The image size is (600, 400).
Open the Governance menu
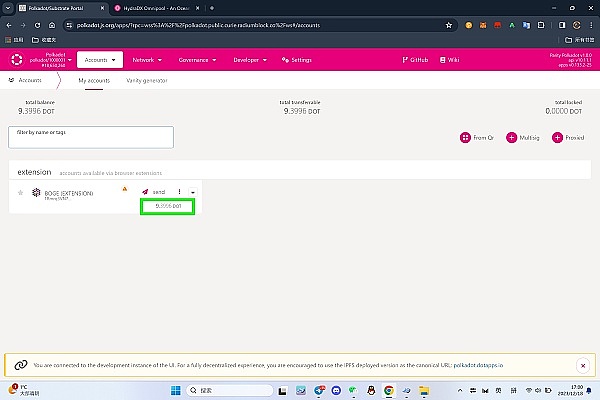click(197, 60)
